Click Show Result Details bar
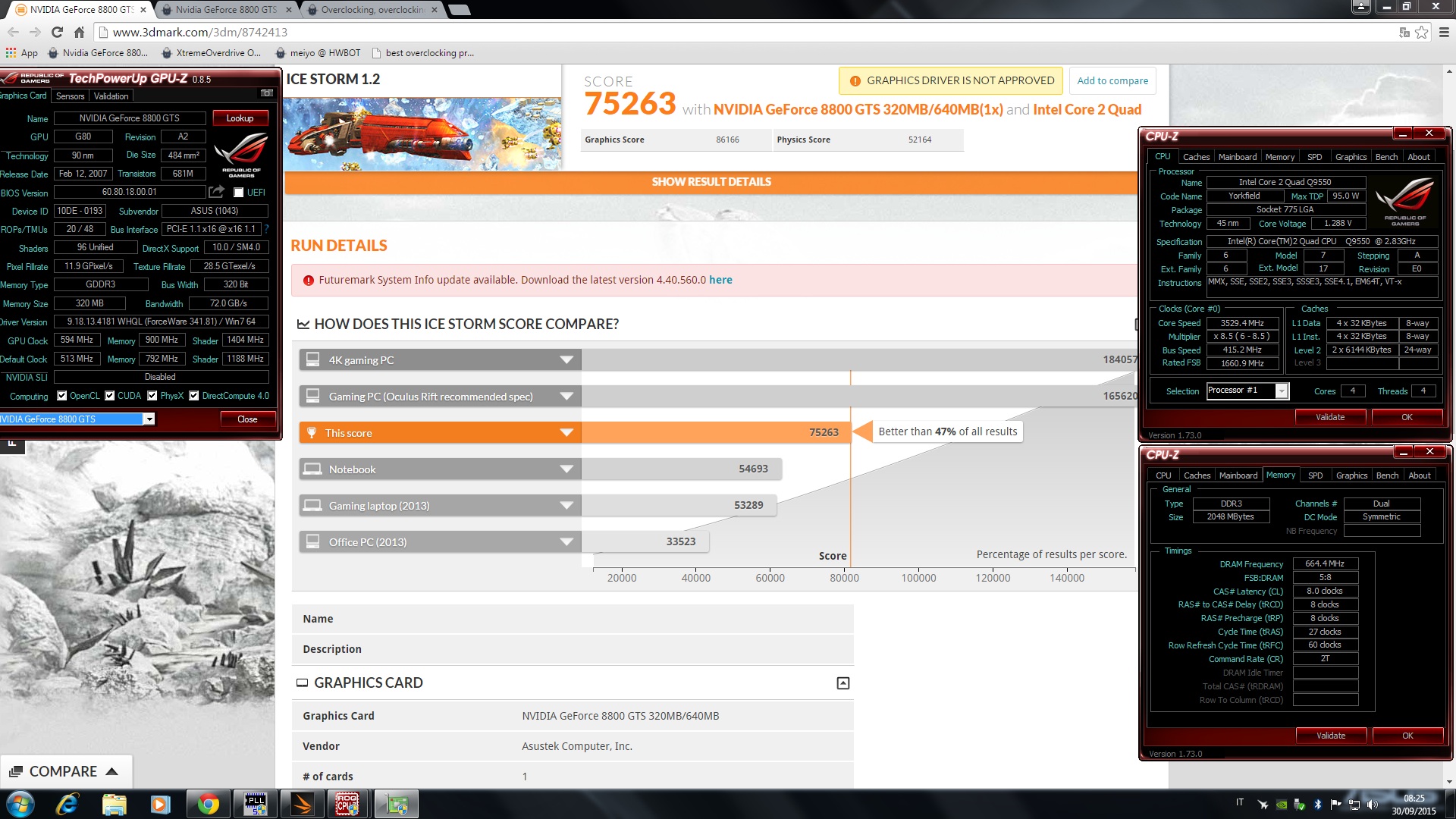1456x819 pixels. 711,182
